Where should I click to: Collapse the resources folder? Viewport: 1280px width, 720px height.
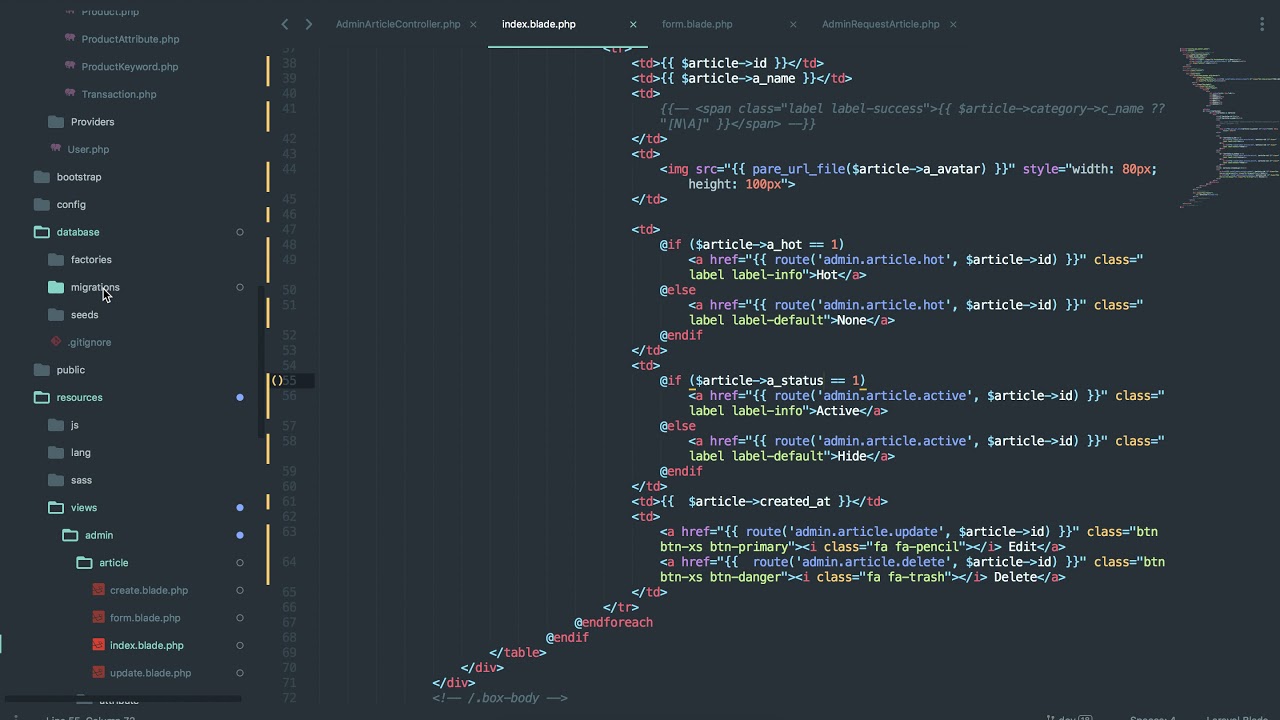[79, 397]
